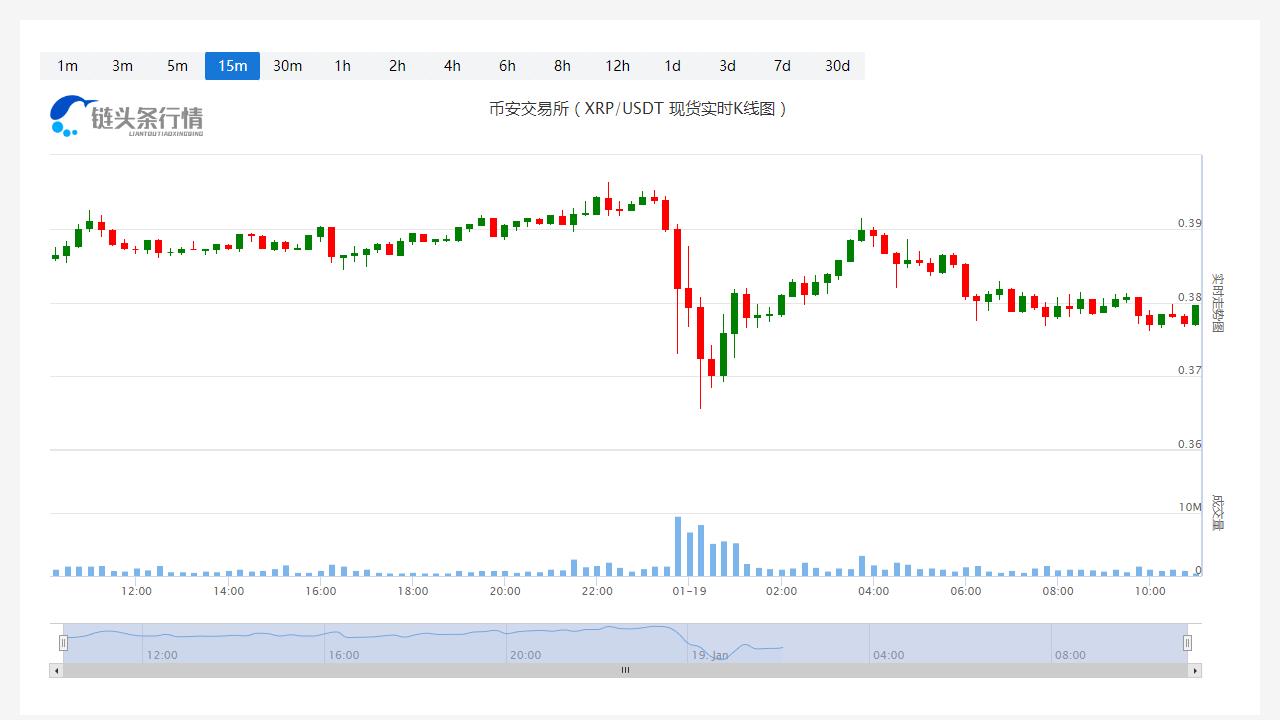Click the 实时走势图 vertical label

tap(1217, 302)
